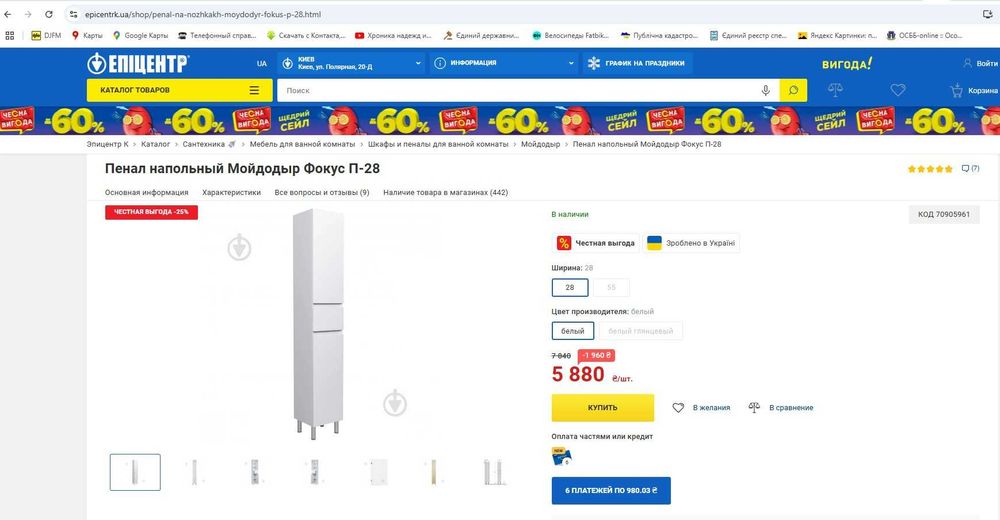Expand the Информация dropdown
Image resolution: width=1000 pixels, height=520 pixels.
coord(503,63)
